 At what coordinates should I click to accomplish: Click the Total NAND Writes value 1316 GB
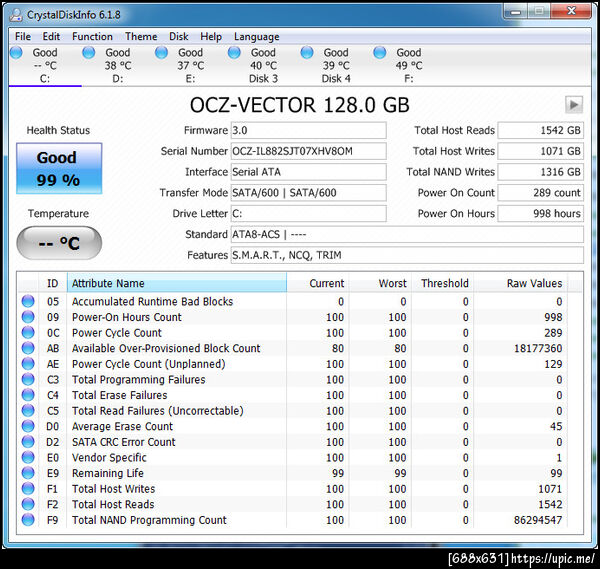[x=540, y=172]
